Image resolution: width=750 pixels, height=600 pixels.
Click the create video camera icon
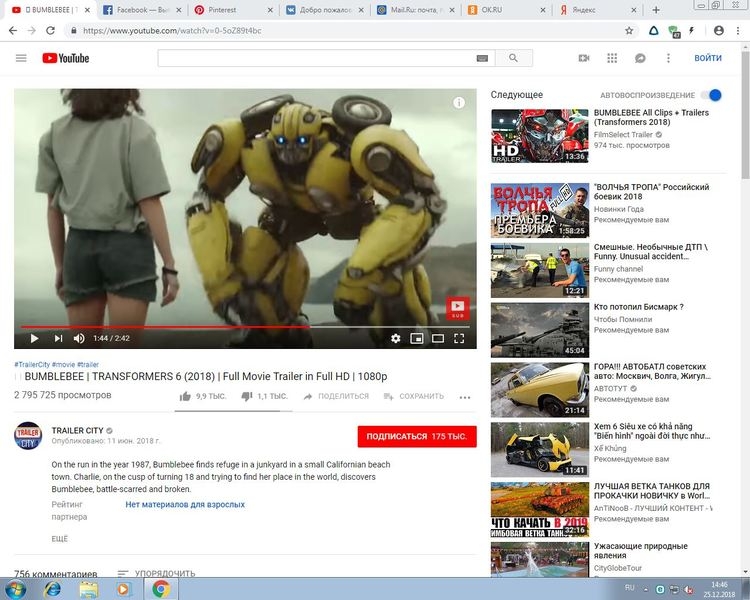584,58
